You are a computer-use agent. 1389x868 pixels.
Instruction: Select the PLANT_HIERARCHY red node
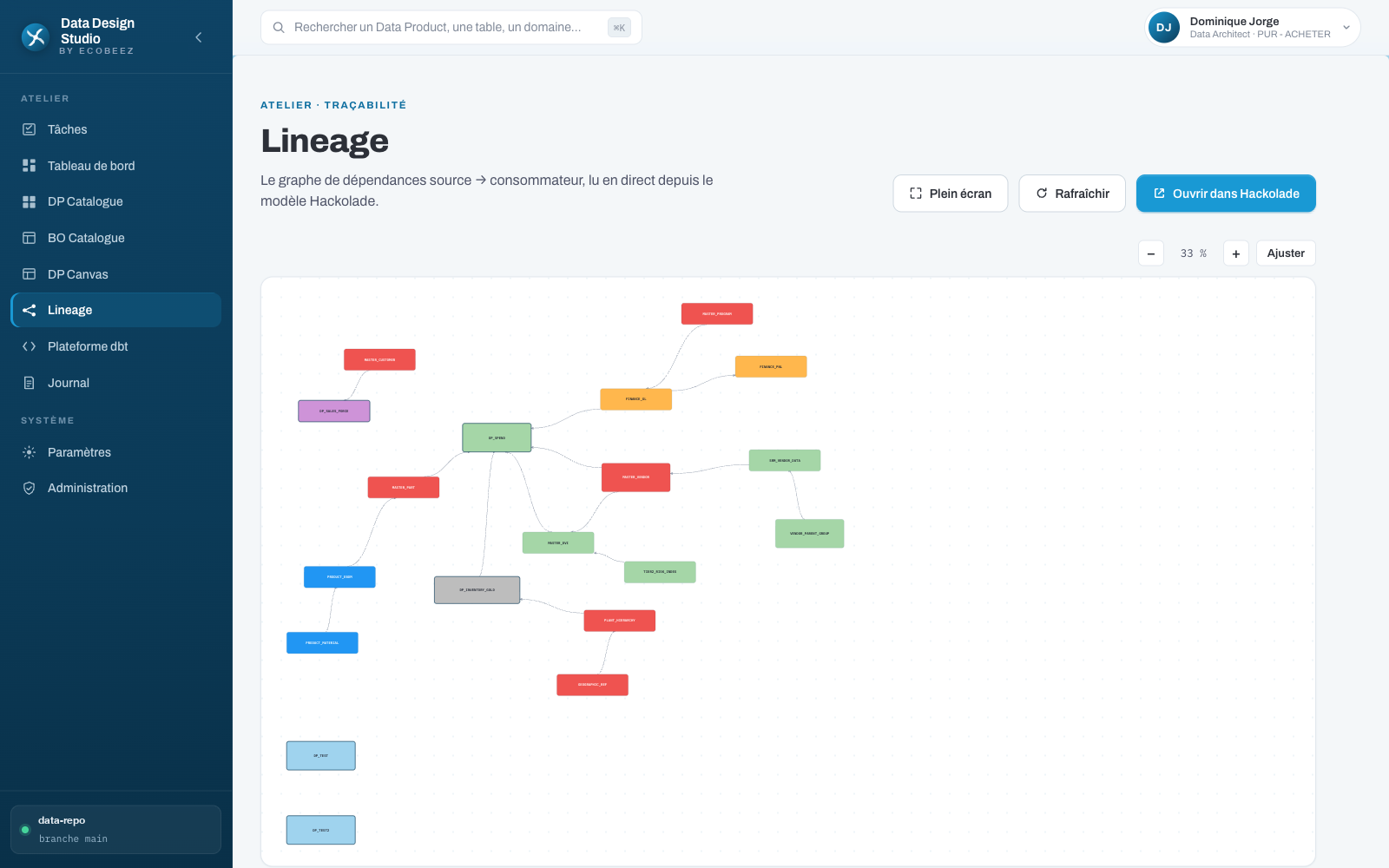(620, 621)
